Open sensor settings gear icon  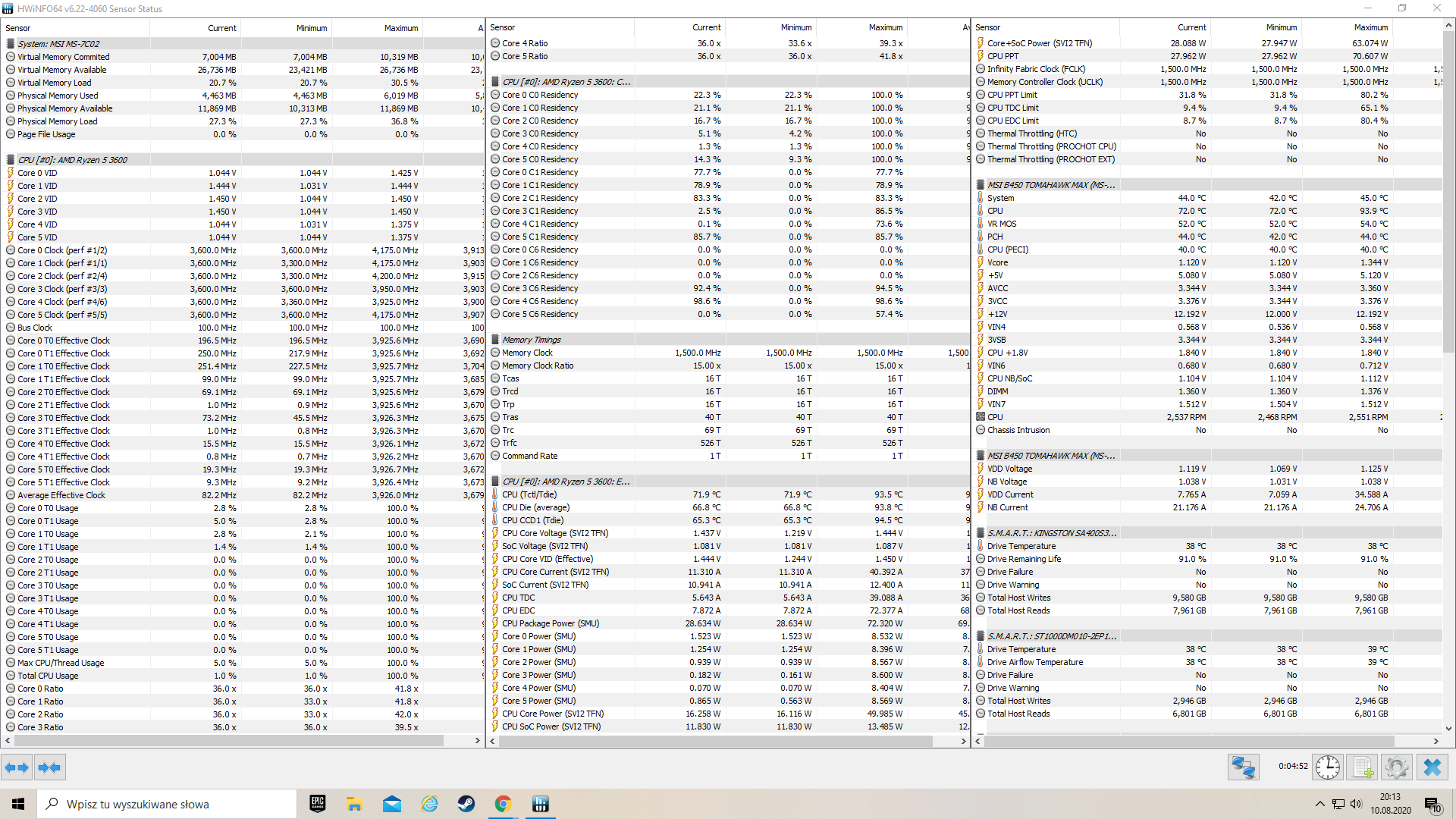coord(1396,767)
